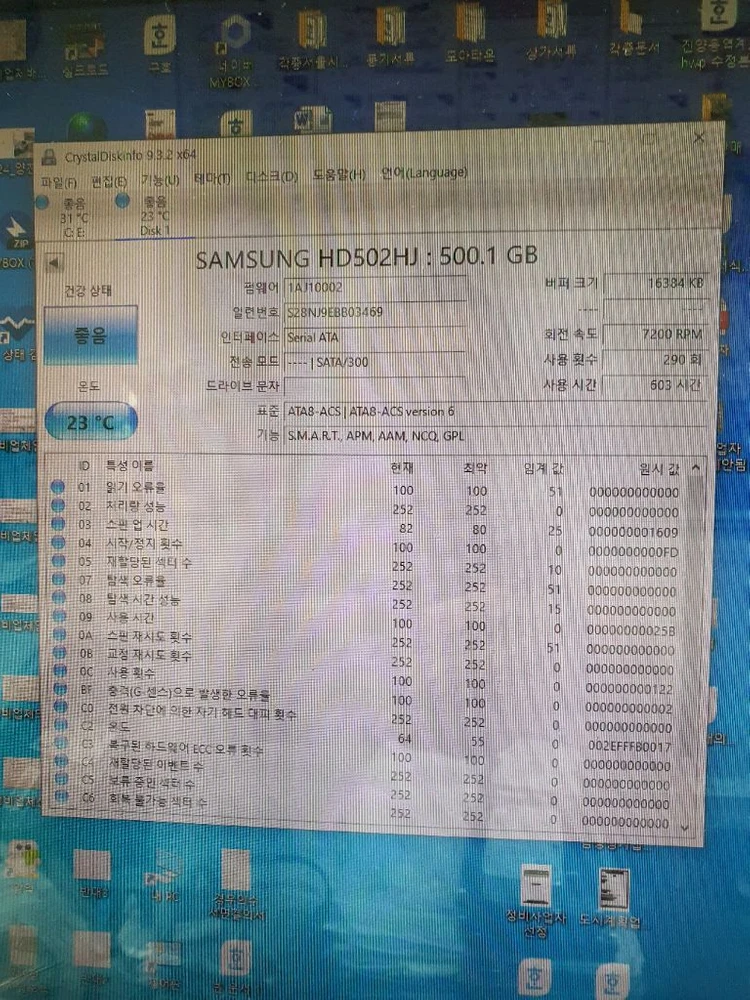The image size is (750, 1000).
Task: Click the buffer size field 16384 KB
Action: (656, 283)
